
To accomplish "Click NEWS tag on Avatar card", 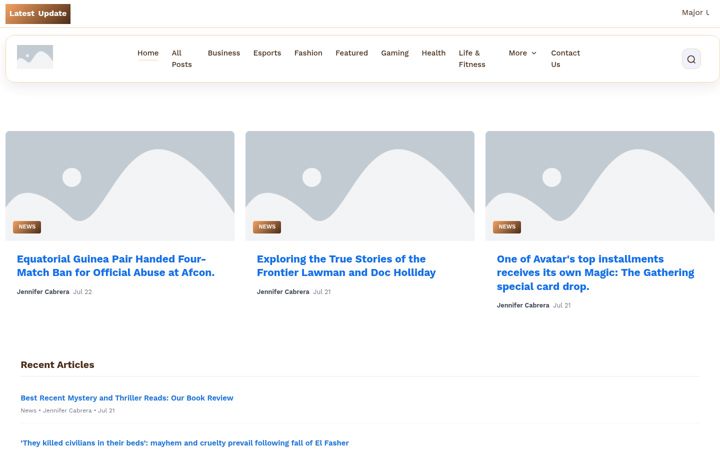I will (507, 227).
